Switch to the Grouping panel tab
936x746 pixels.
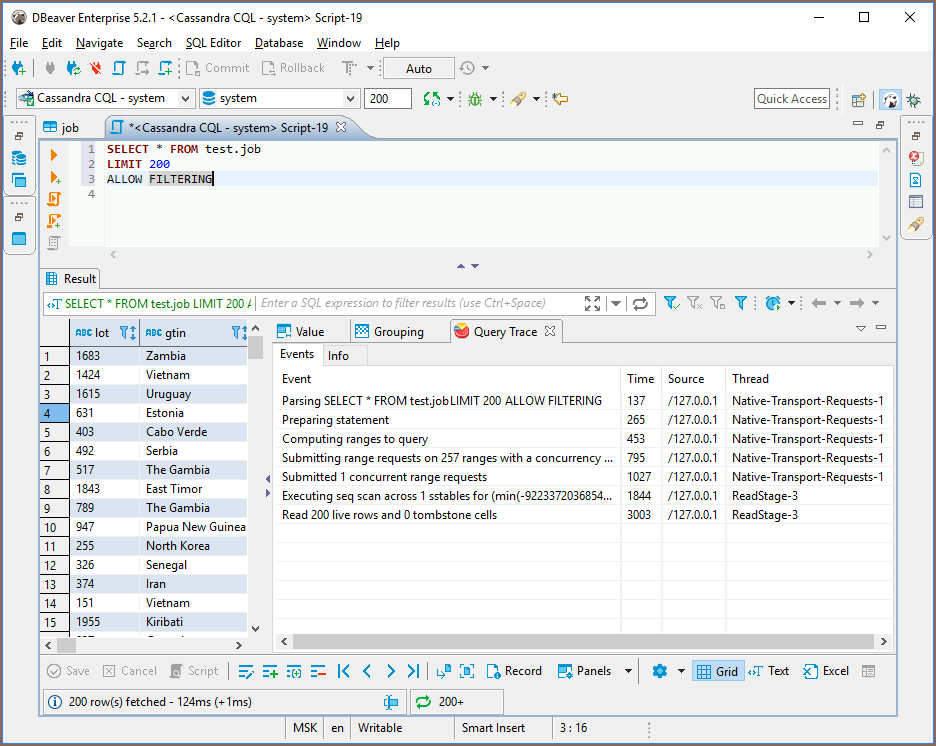390,331
